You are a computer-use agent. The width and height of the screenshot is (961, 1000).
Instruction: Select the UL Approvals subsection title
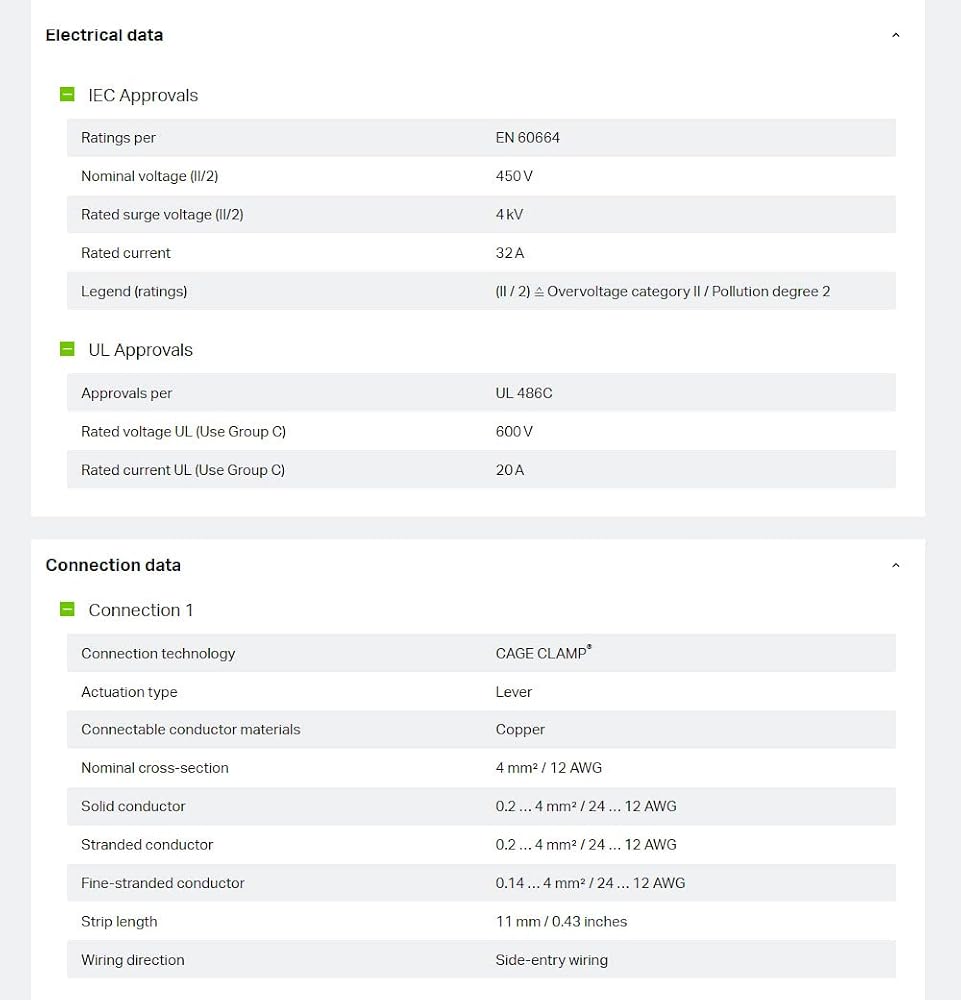pos(140,349)
